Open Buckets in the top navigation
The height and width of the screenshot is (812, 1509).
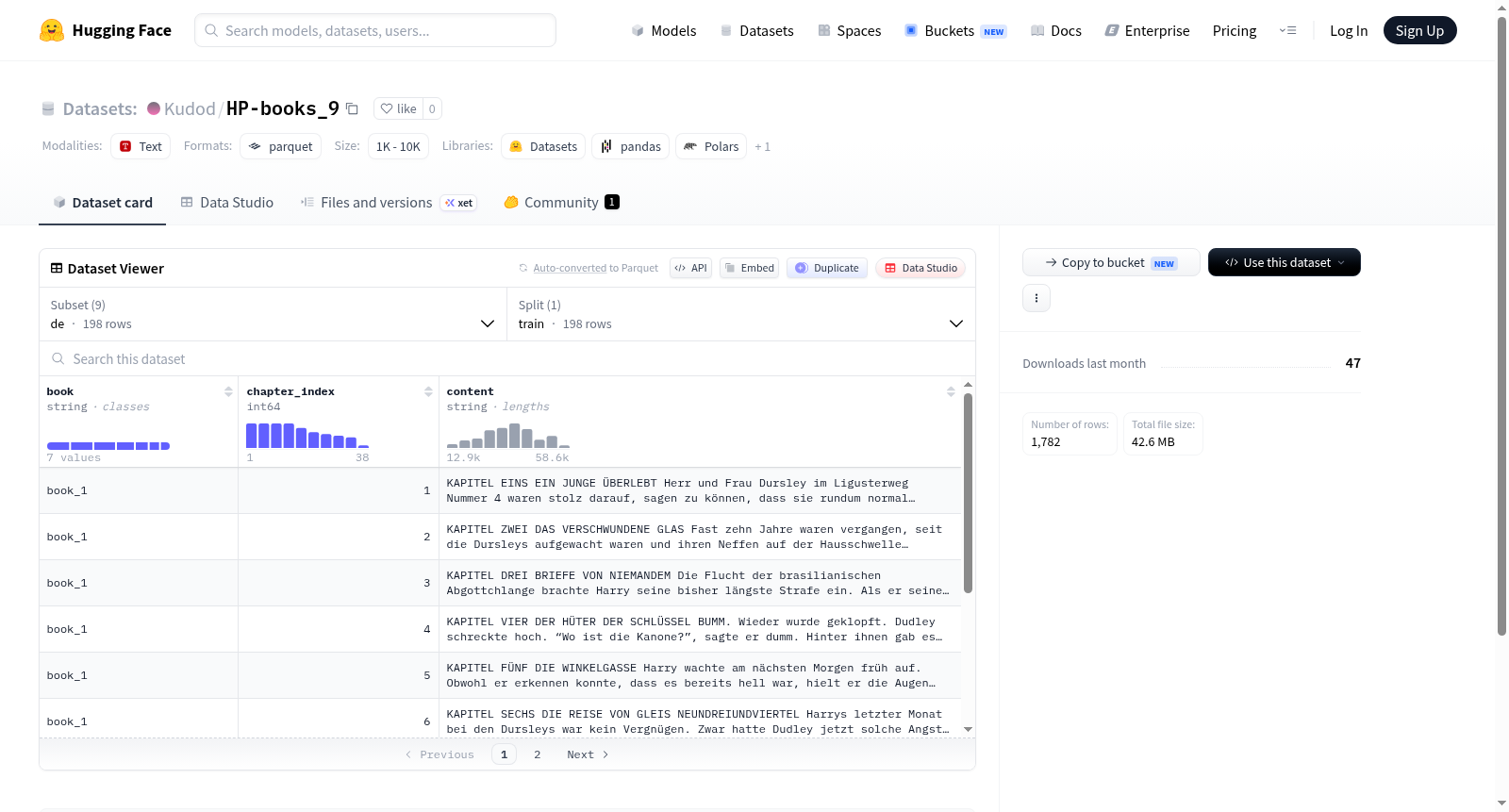pos(955,30)
